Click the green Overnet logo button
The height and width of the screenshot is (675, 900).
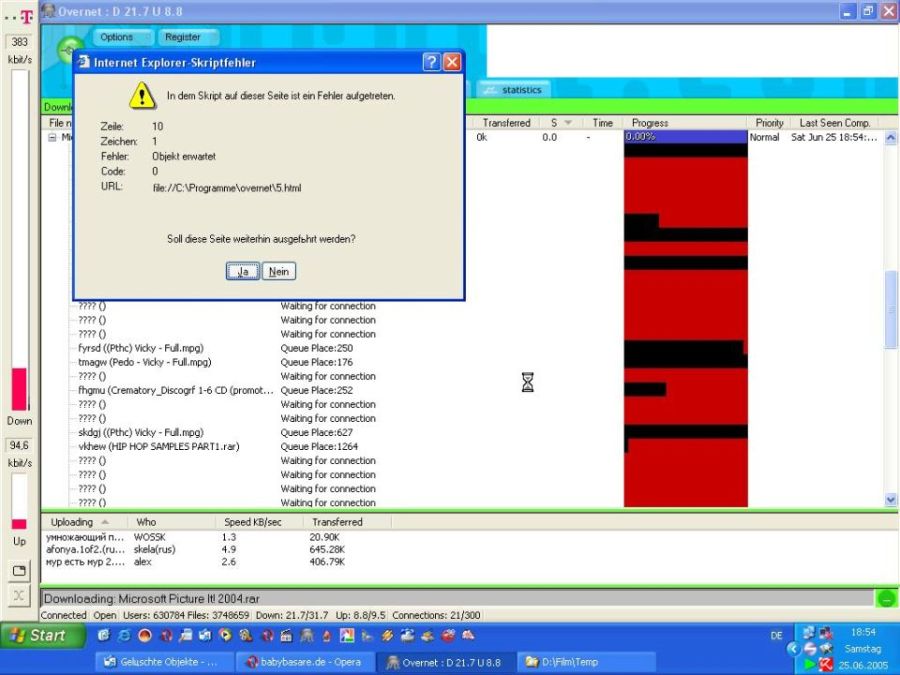71,49
